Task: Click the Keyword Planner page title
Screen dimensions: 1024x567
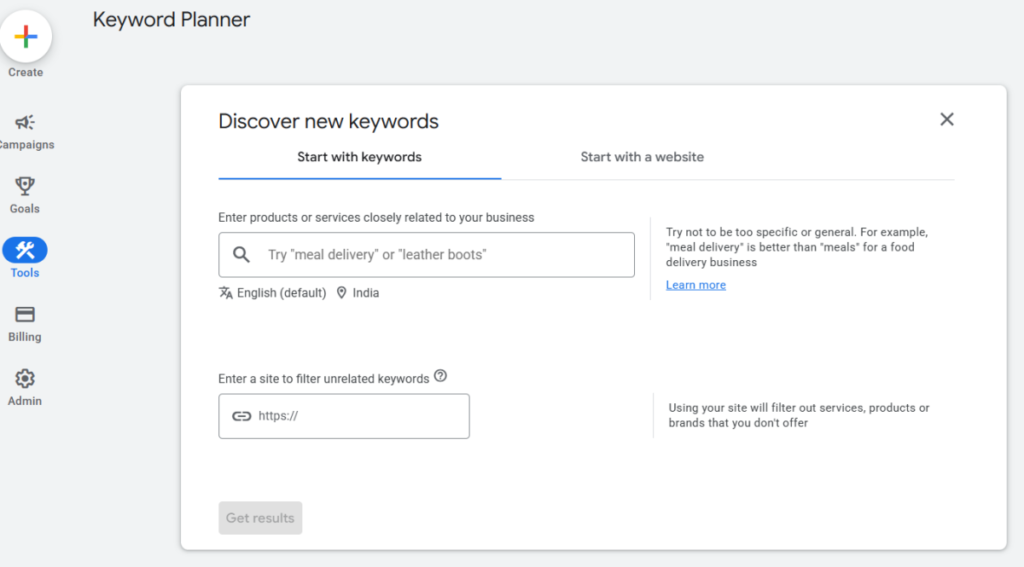Action: pos(171,20)
